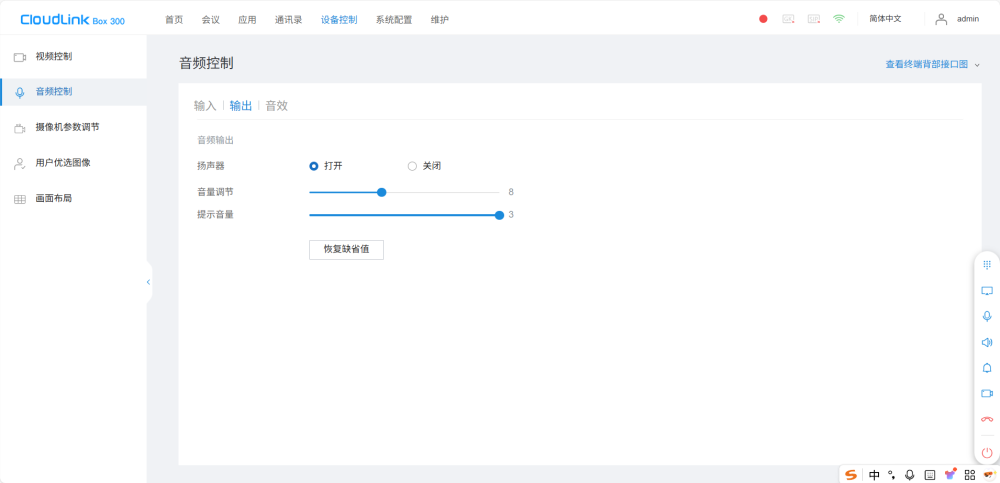Click the green Wi-Fi status icon

pos(839,19)
